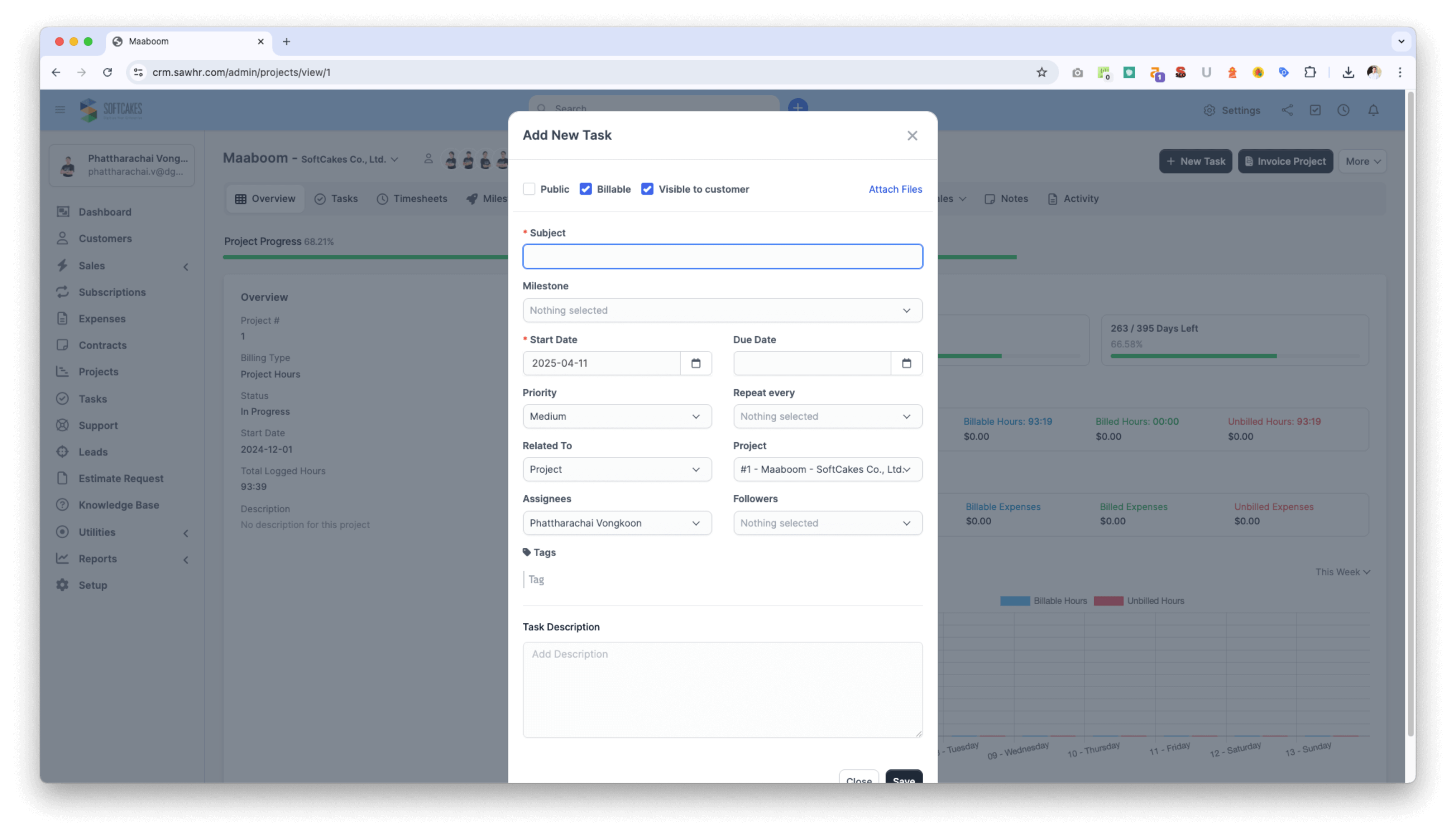1456x836 pixels.
Task: Open the Repeat every dropdown
Action: [x=827, y=416]
